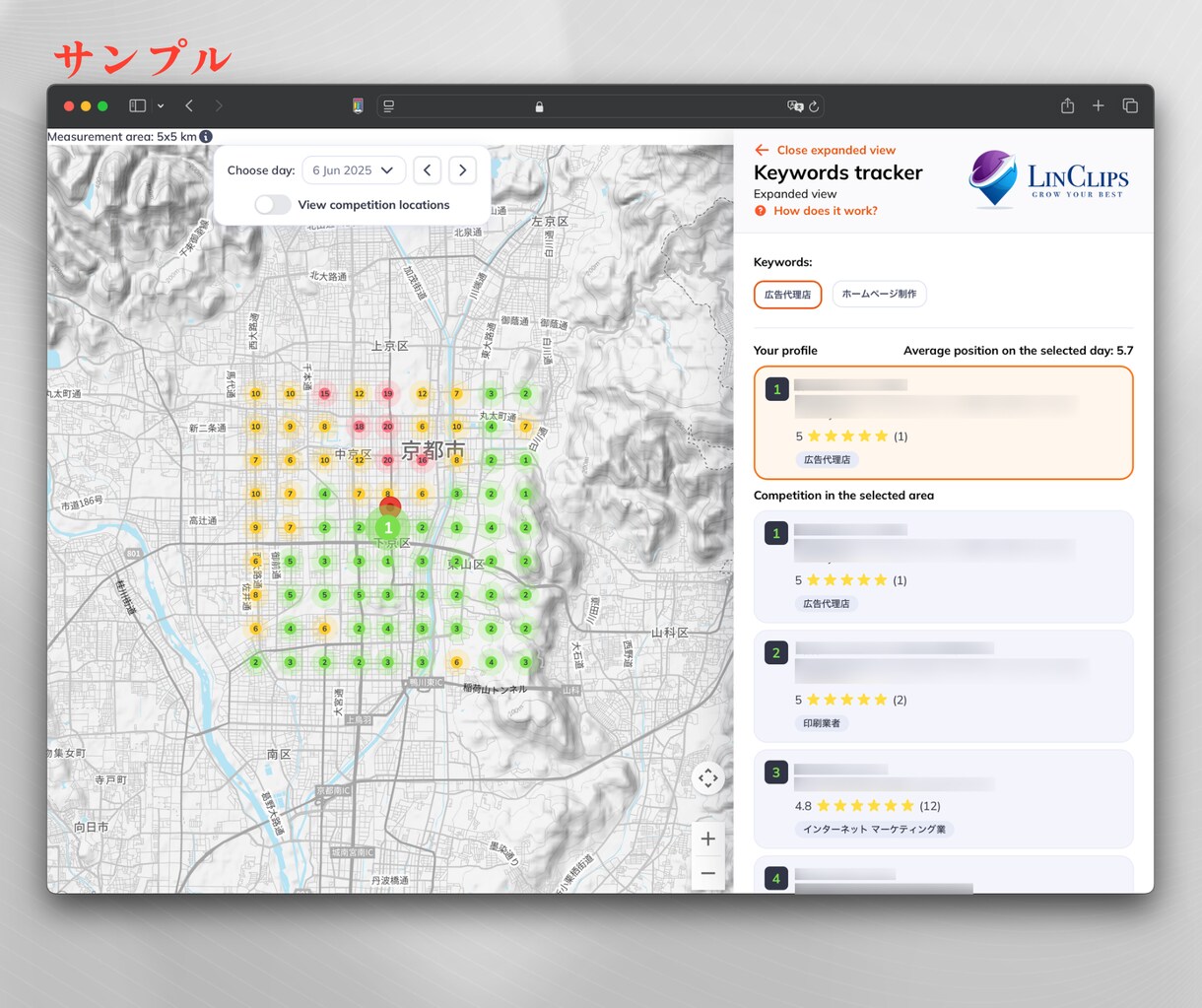Screen dimensions: 1202x1008
Task: Recenter the map with the crosshair icon
Action: (x=708, y=778)
